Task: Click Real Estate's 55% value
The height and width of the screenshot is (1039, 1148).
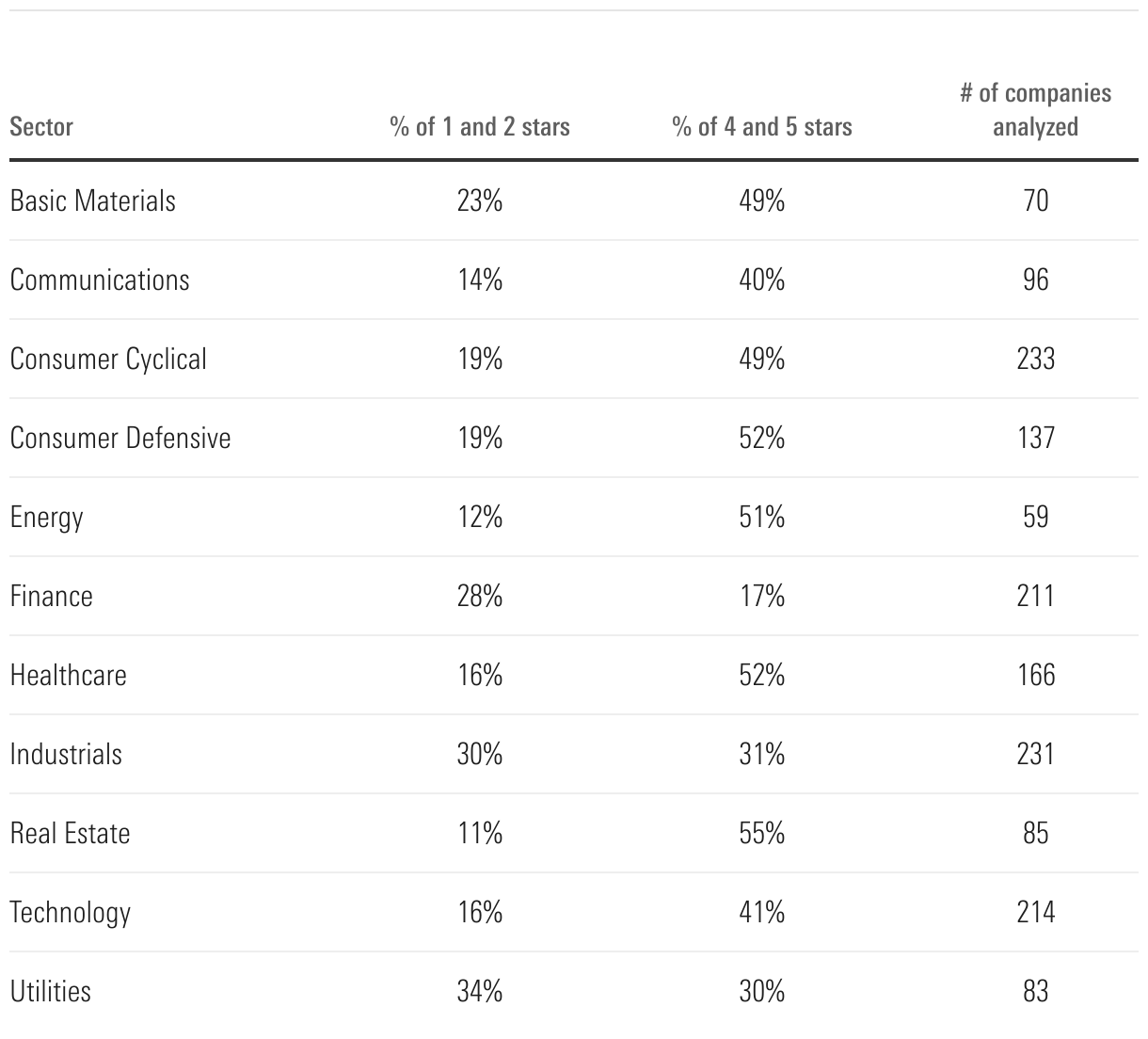Action: [x=762, y=833]
